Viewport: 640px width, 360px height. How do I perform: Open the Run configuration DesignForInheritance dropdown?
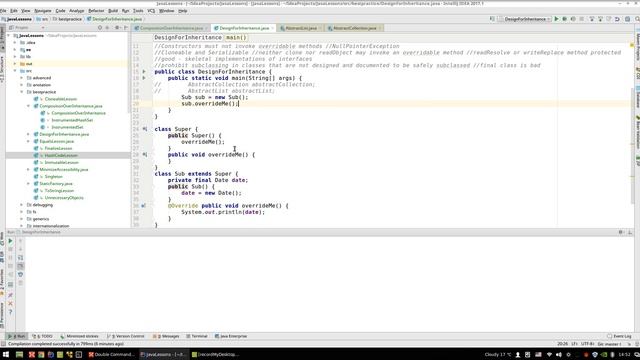pyautogui.click(x=525, y=19)
